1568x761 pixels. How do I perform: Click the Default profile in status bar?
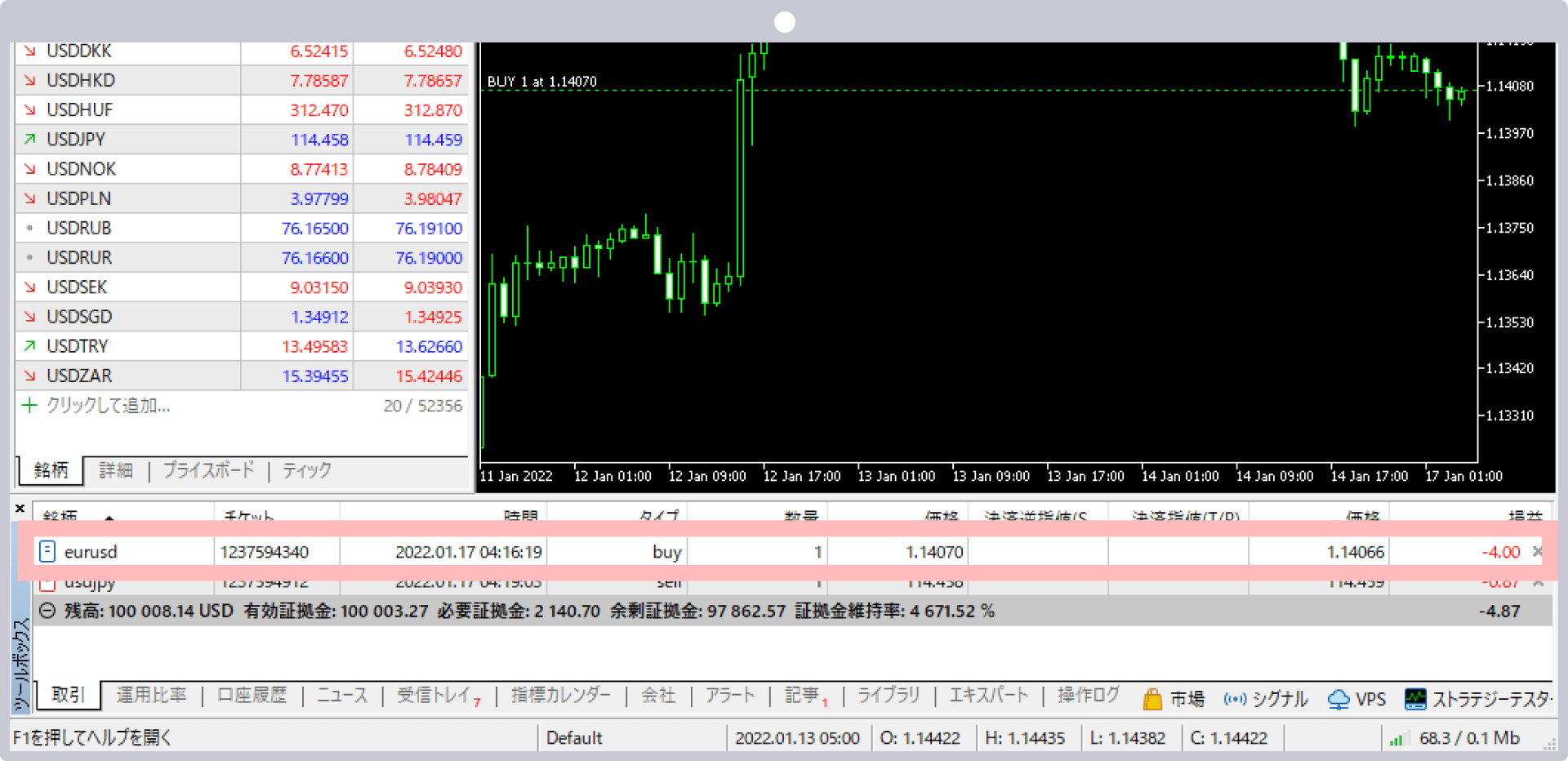(x=574, y=738)
